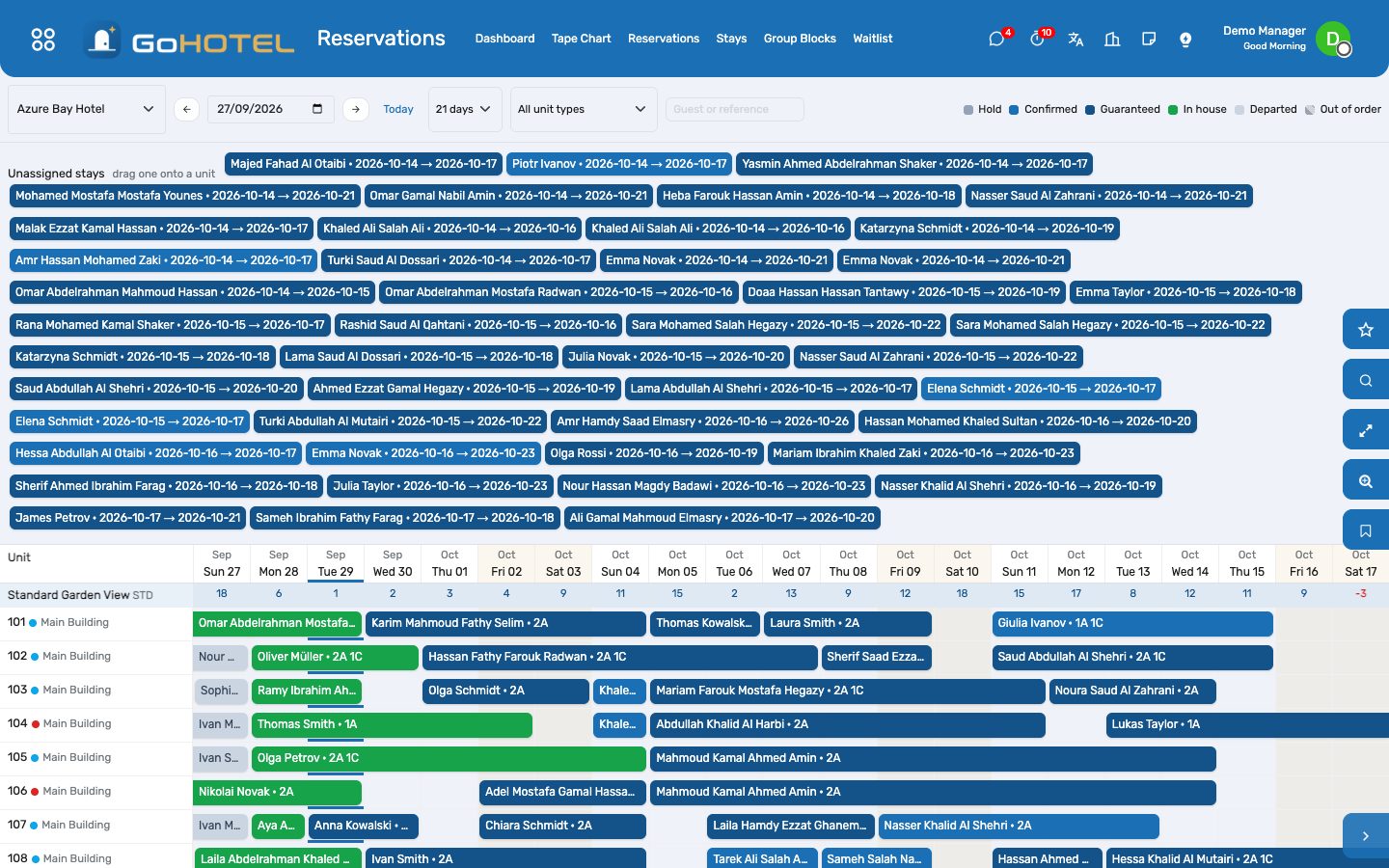
Task: Open the 21 days range dropdown
Action: tap(464, 109)
